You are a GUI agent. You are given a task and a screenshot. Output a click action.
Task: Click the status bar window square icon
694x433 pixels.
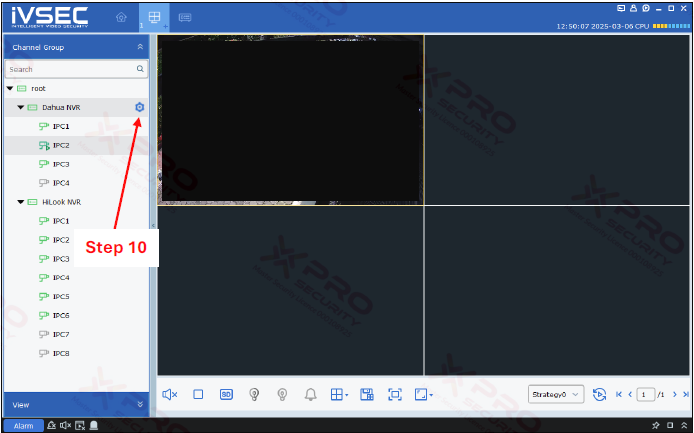coord(670,425)
